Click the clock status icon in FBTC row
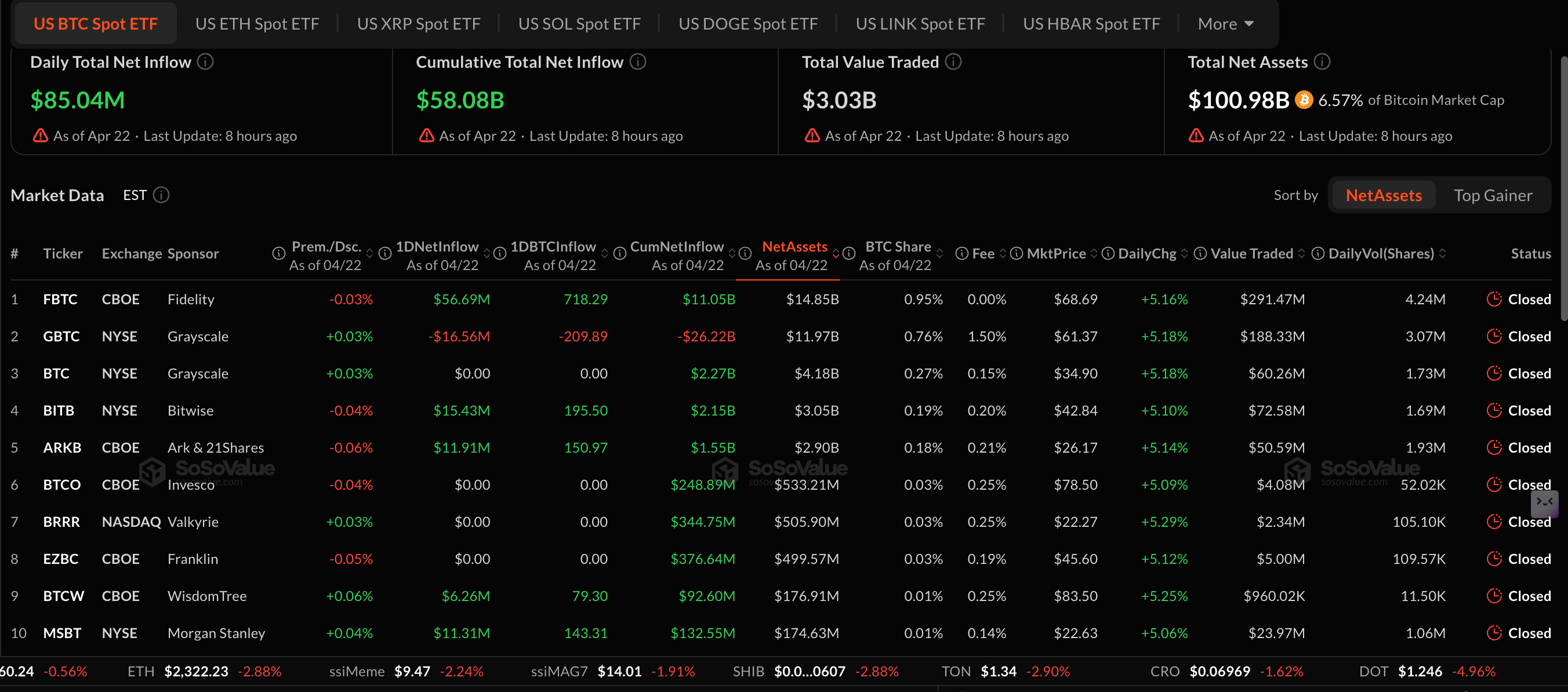The height and width of the screenshot is (692, 1568). [x=1494, y=300]
